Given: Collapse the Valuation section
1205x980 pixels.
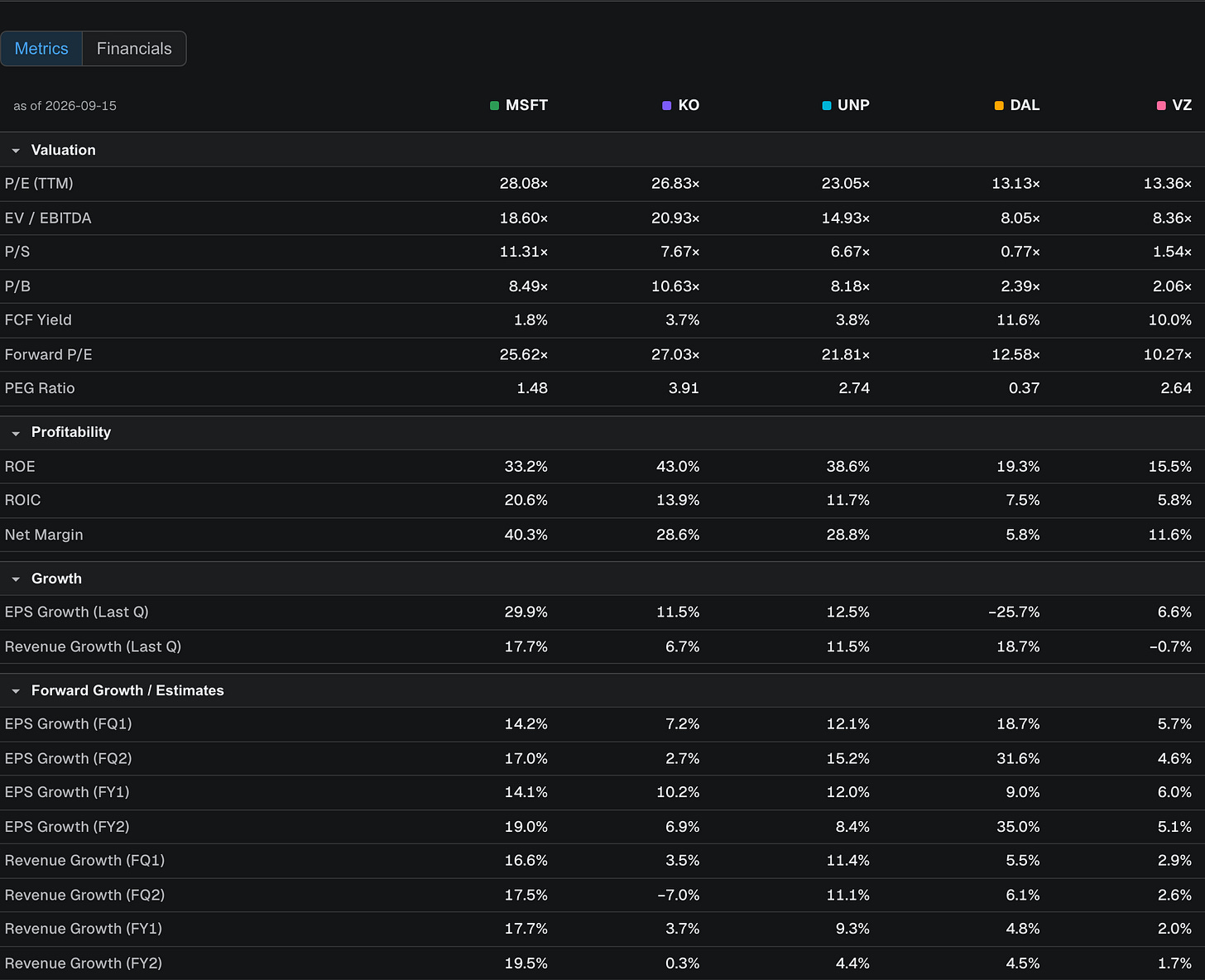Looking at the screenshot, I should coord(16,151).
